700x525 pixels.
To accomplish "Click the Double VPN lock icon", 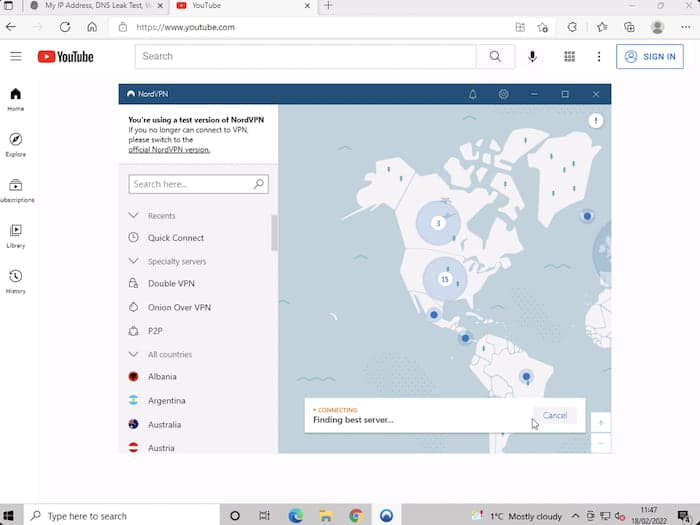I will point(133,283).
